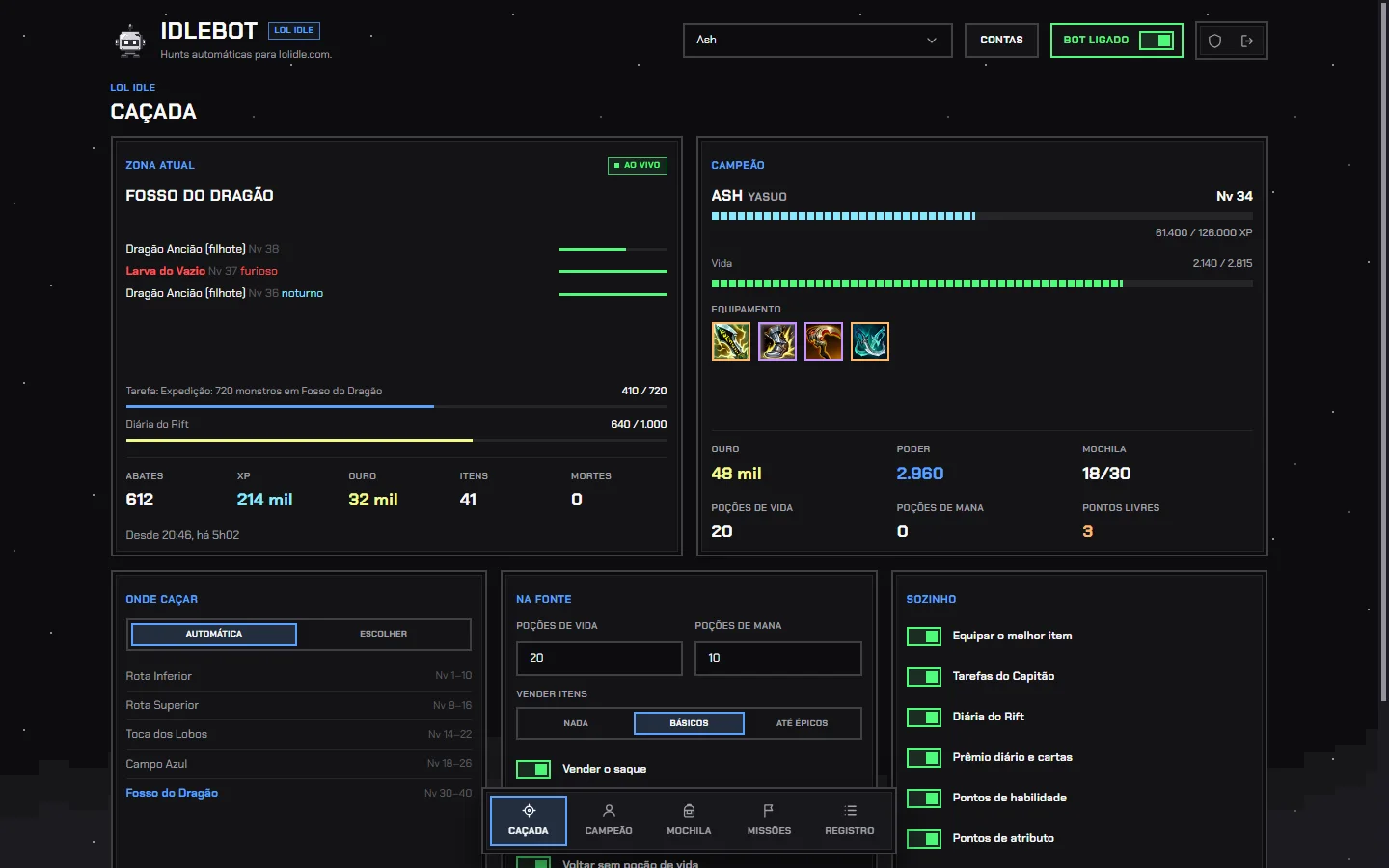Click the yellow Diária do Rift progress bar
This screenshot has height=868, width=1389.
(396, 441)
